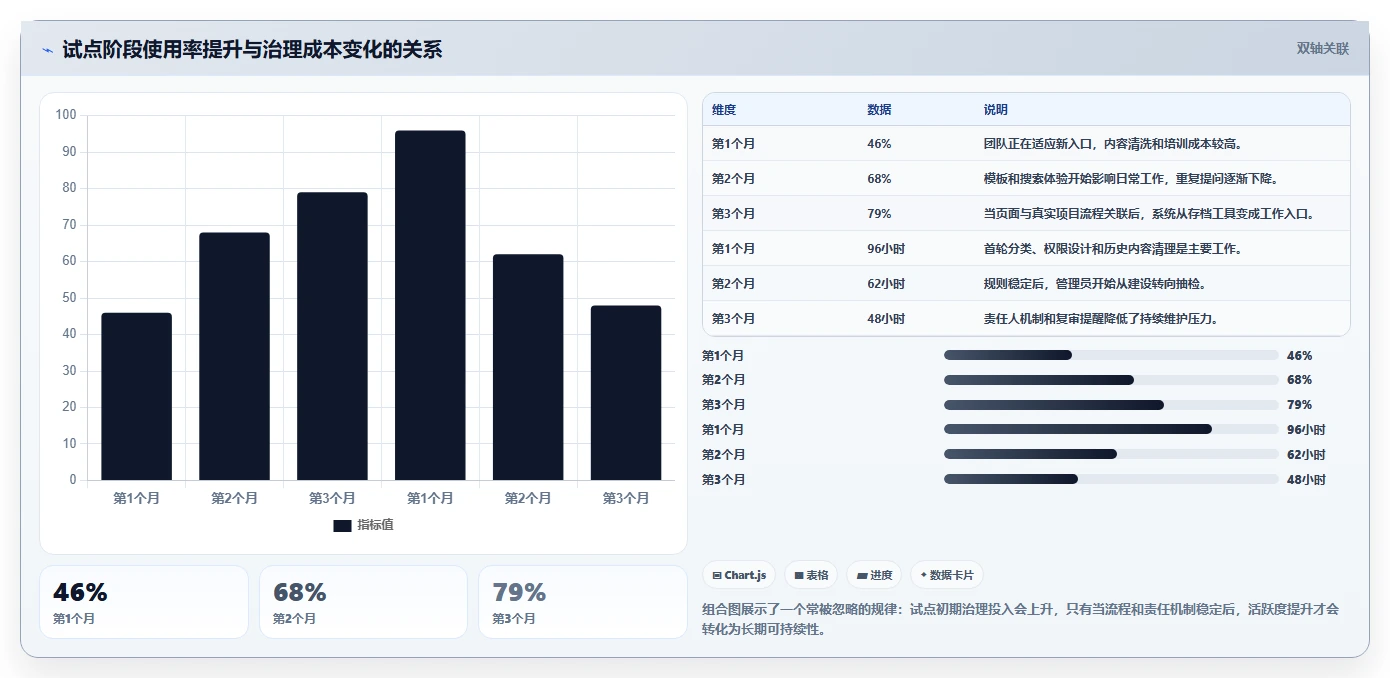
Task: Click the 46% progress bar
Action: coord(1111,355)
